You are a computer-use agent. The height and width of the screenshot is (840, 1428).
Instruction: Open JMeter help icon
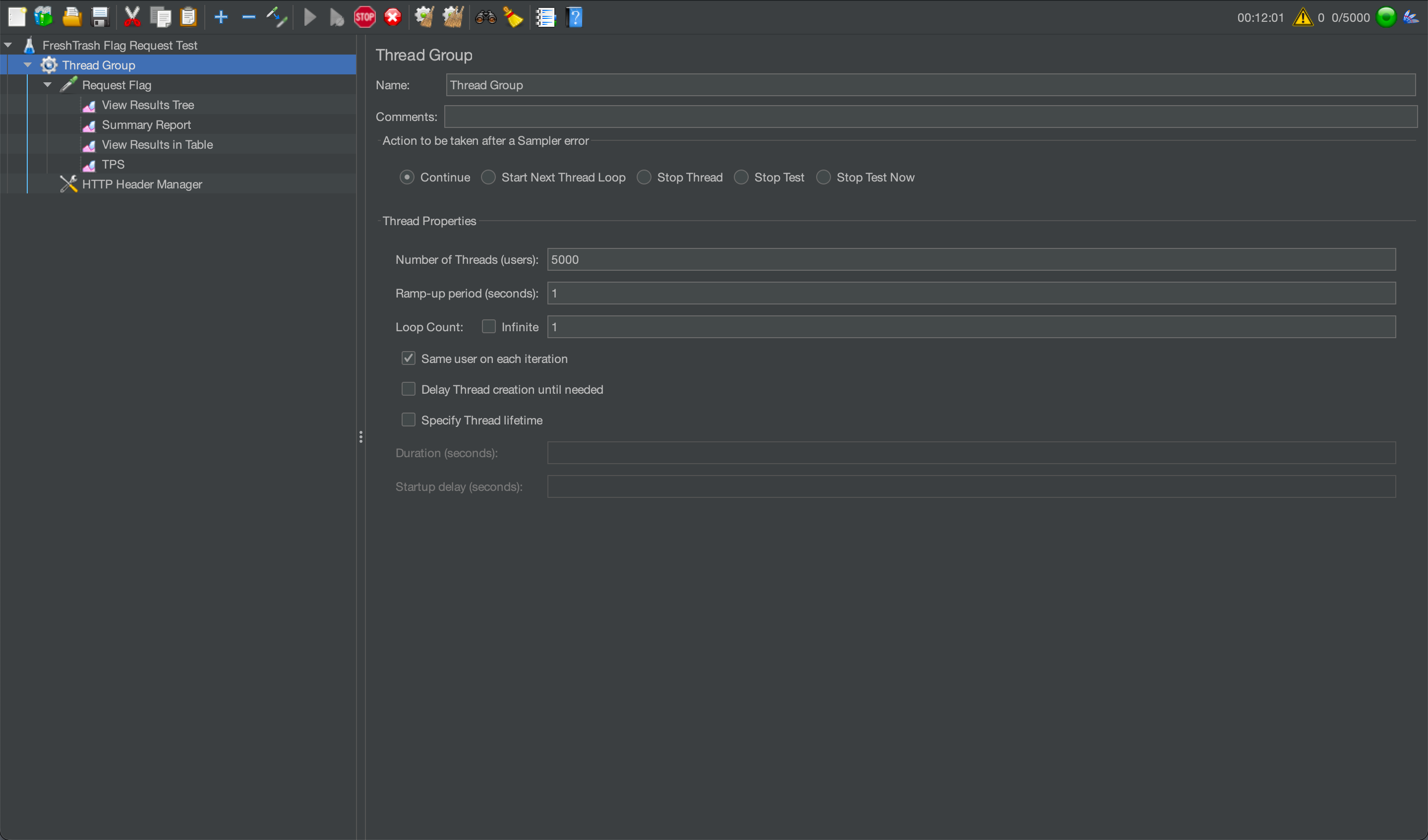point(574,17)
